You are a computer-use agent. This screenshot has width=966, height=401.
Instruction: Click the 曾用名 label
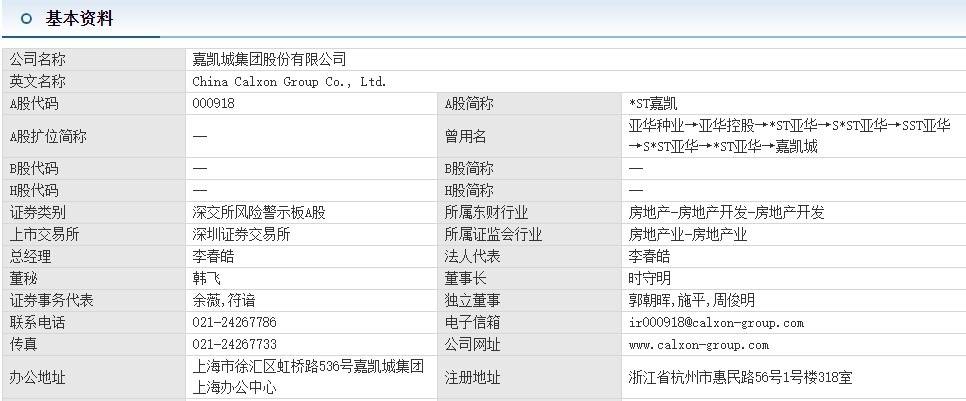(466, 137)
